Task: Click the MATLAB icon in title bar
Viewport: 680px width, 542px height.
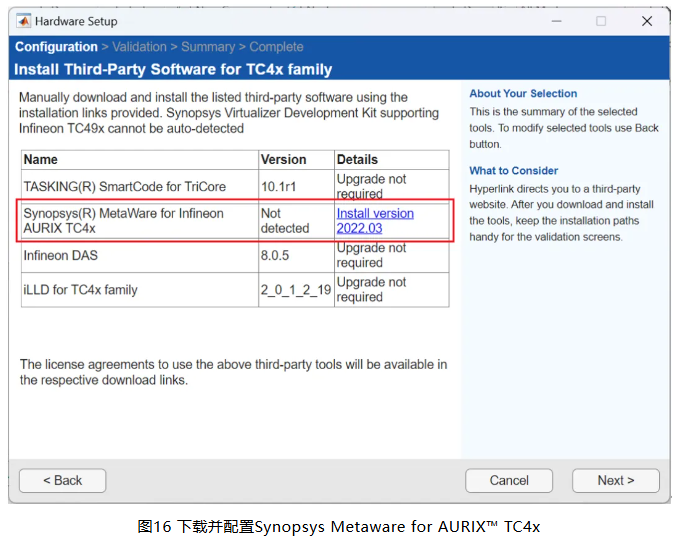Action: (23, 21)
